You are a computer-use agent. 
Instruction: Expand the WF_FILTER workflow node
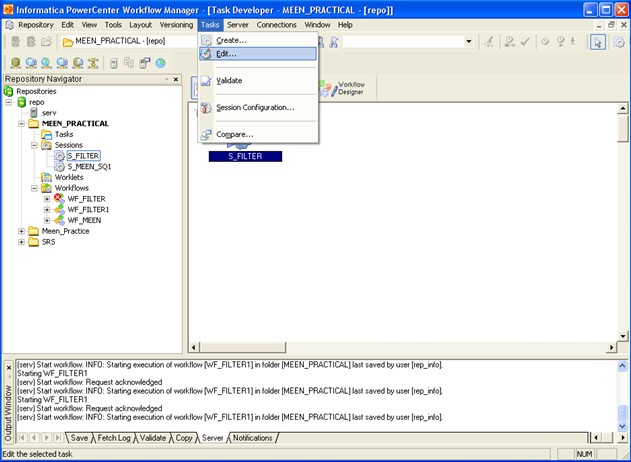[x=47, y=199]
